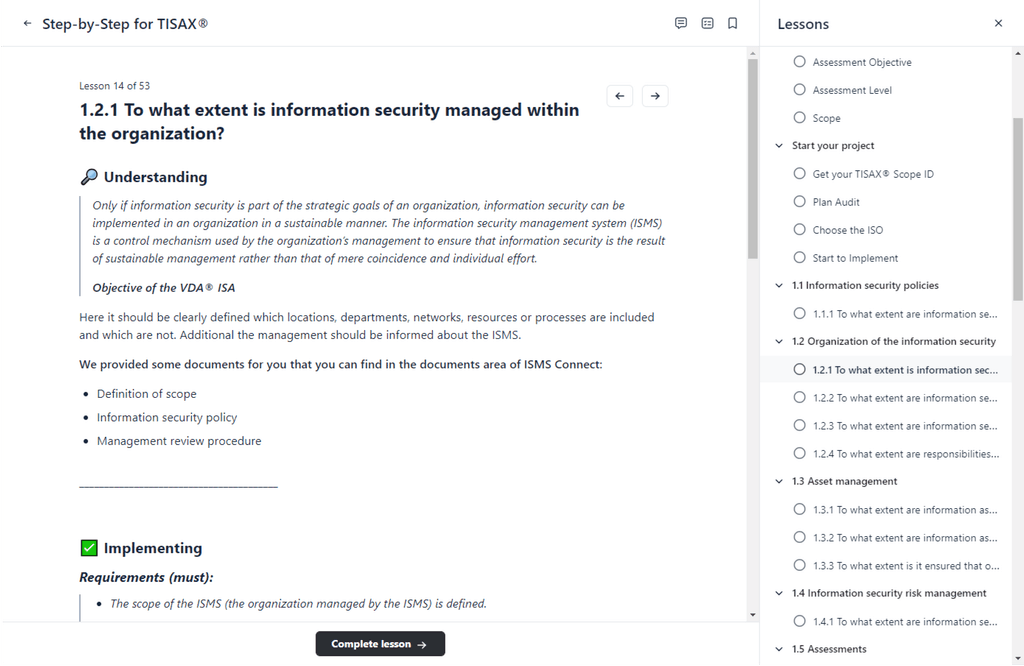Screen dimensions: 1024x666
Task: Collapse the 1.3 Asset management section
Action: (x=779, y=481)
